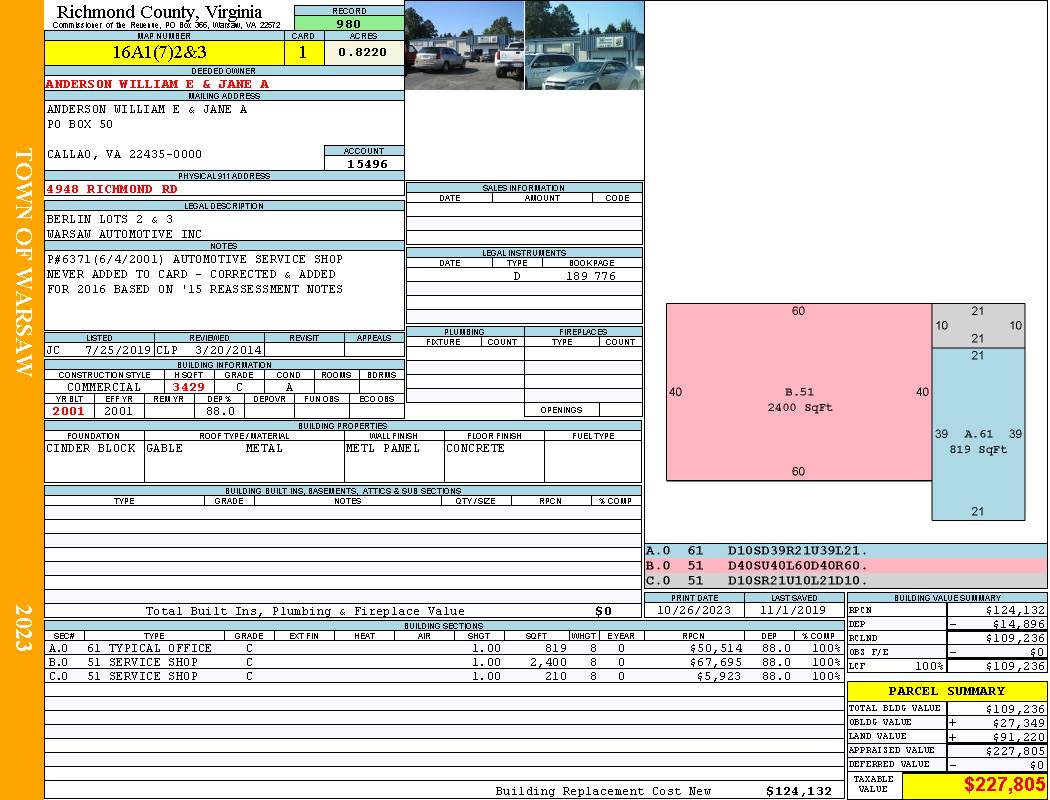Select roof material METAL
This screenshot has height=800, width=1050.
[x=264, y=448]
